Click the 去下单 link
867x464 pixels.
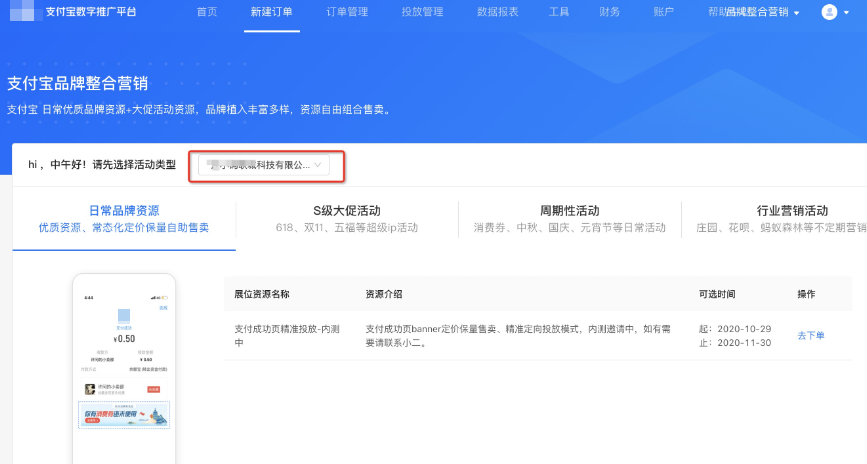(811, 336)
